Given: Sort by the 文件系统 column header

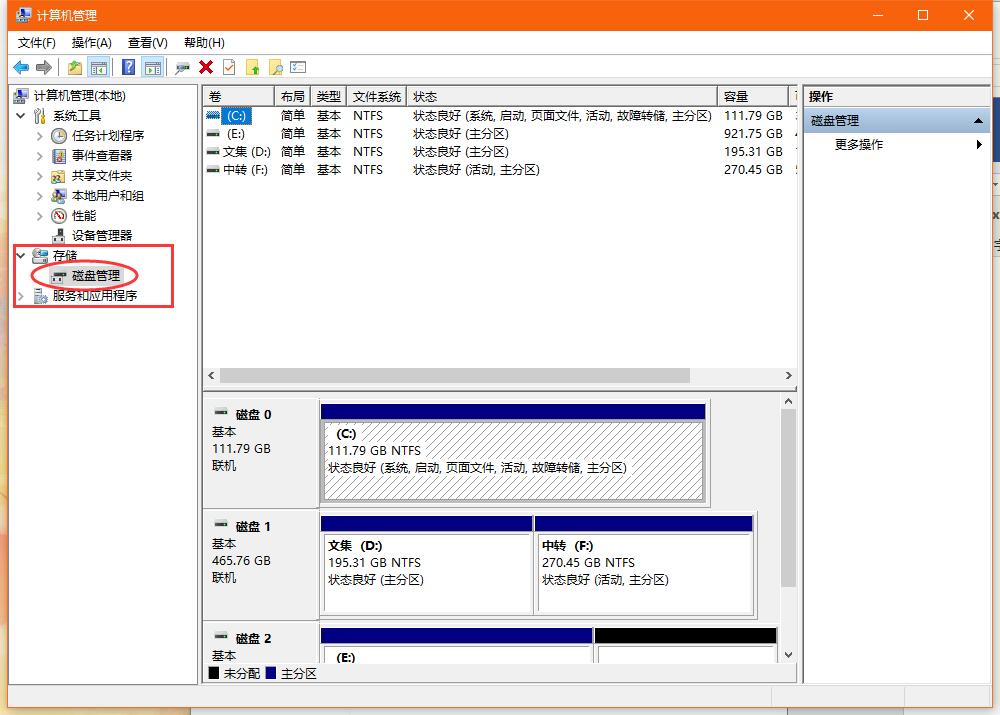Looking at the screenshot, I should click(x=377, y=96).
